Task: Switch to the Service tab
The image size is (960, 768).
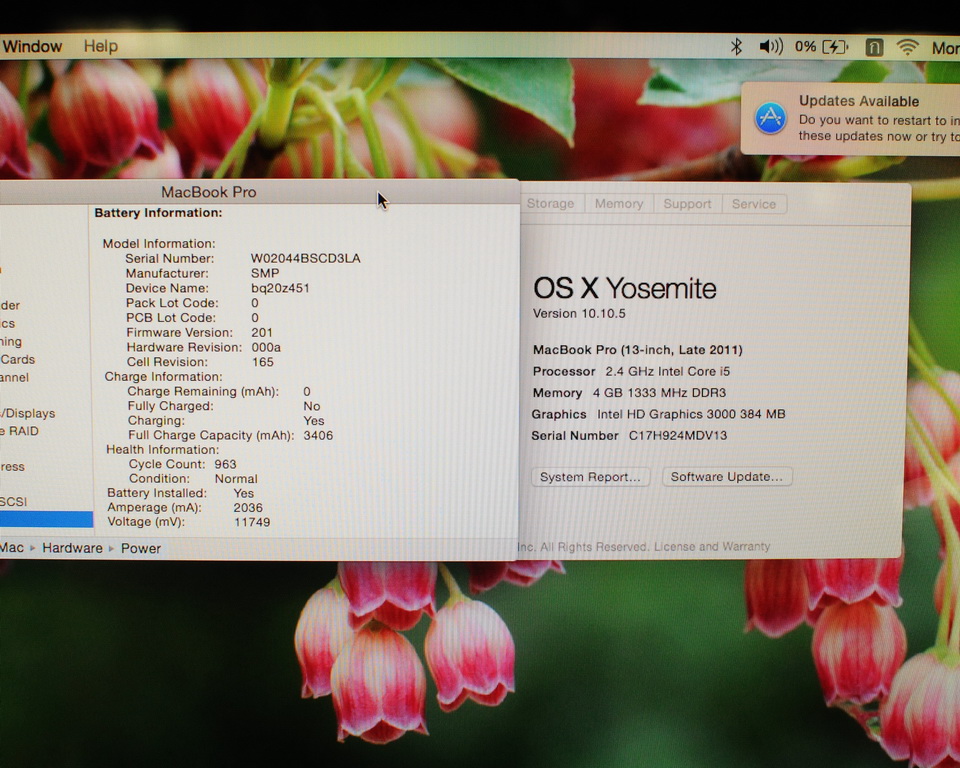Action: point(754,204)
